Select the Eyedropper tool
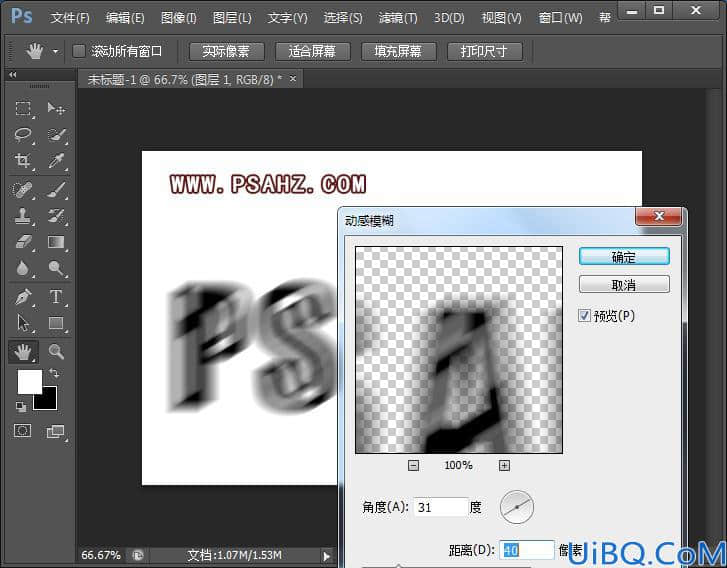727x568 pixels. tap(56, 161)
